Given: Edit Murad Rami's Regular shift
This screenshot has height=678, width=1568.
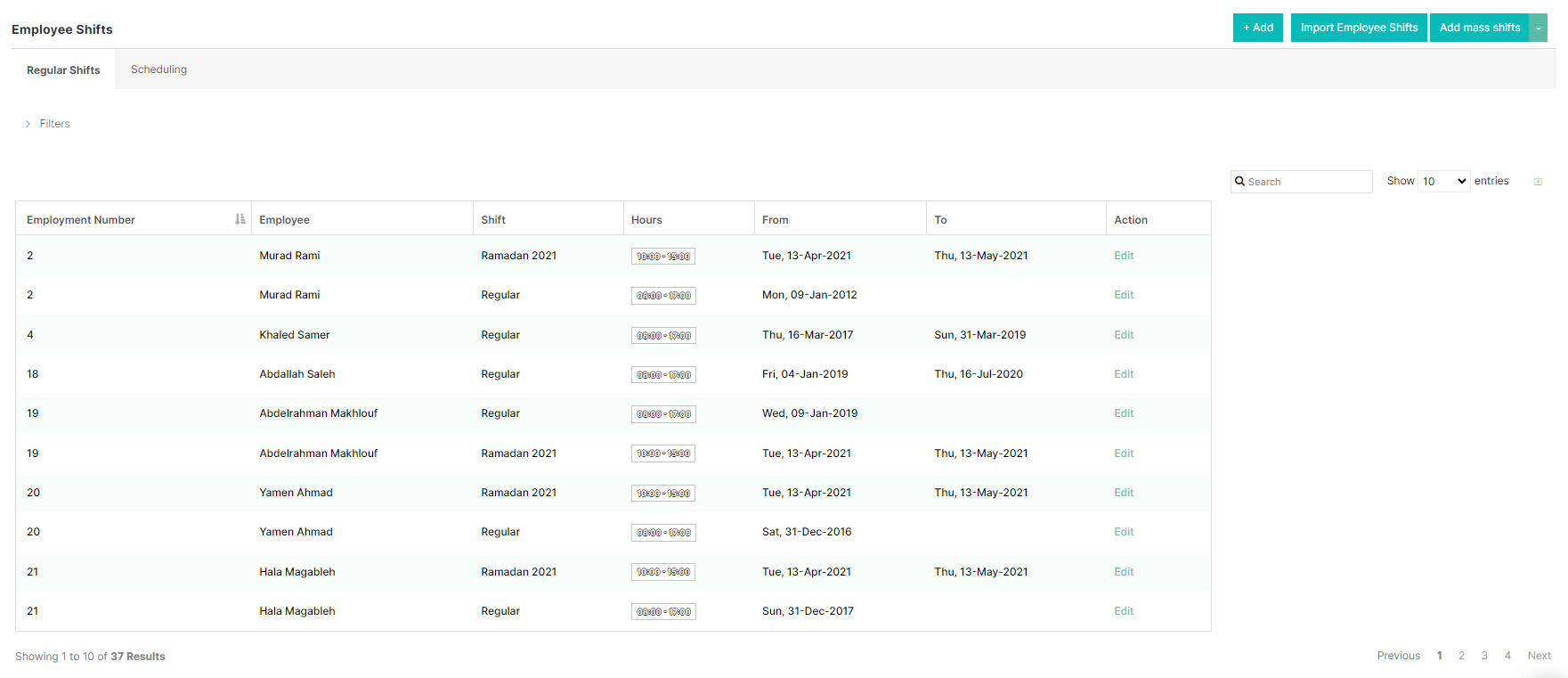Looking at the screenshot, I should pos(1124,295).
